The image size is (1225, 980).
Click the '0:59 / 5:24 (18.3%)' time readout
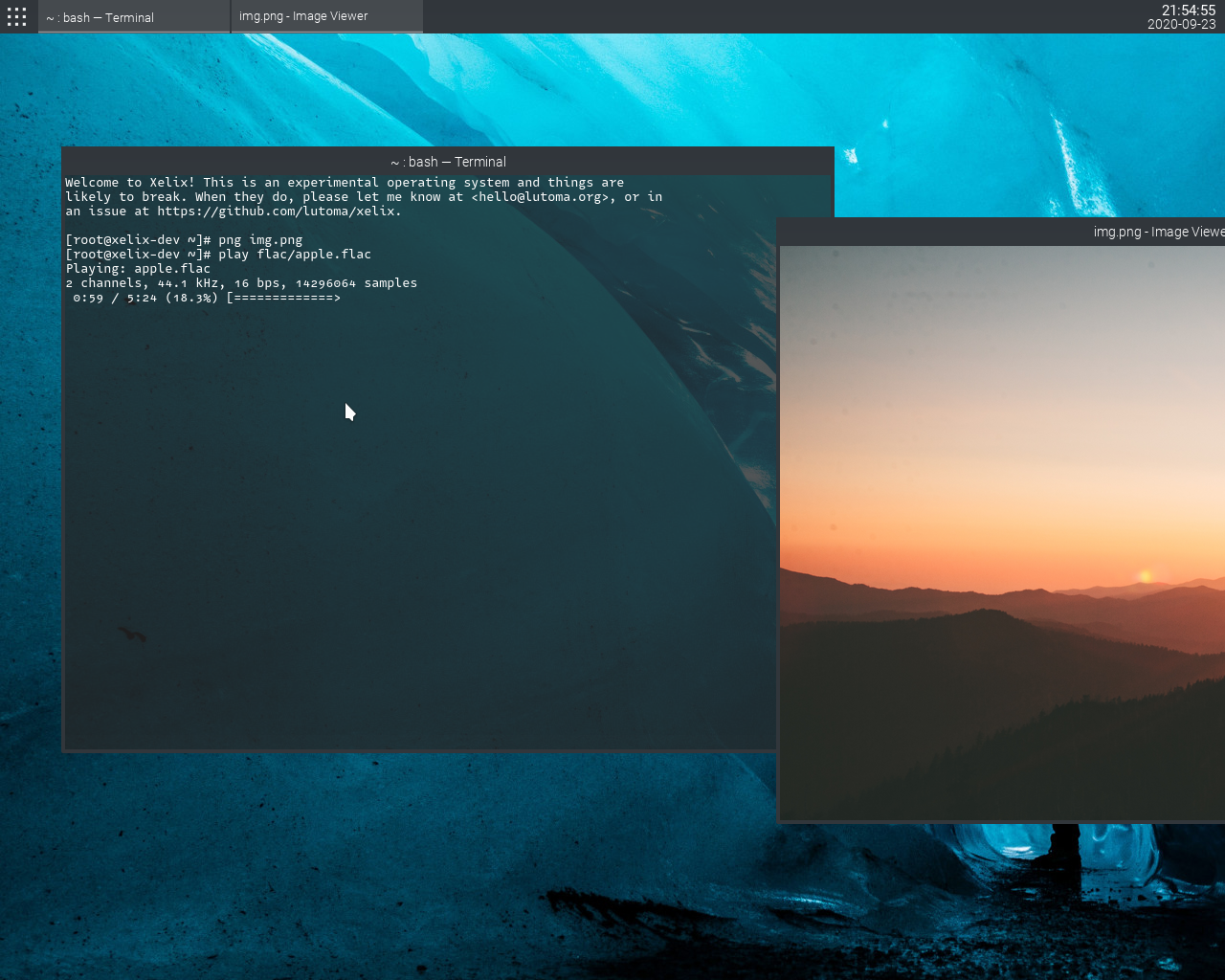(x=145, y=298)
